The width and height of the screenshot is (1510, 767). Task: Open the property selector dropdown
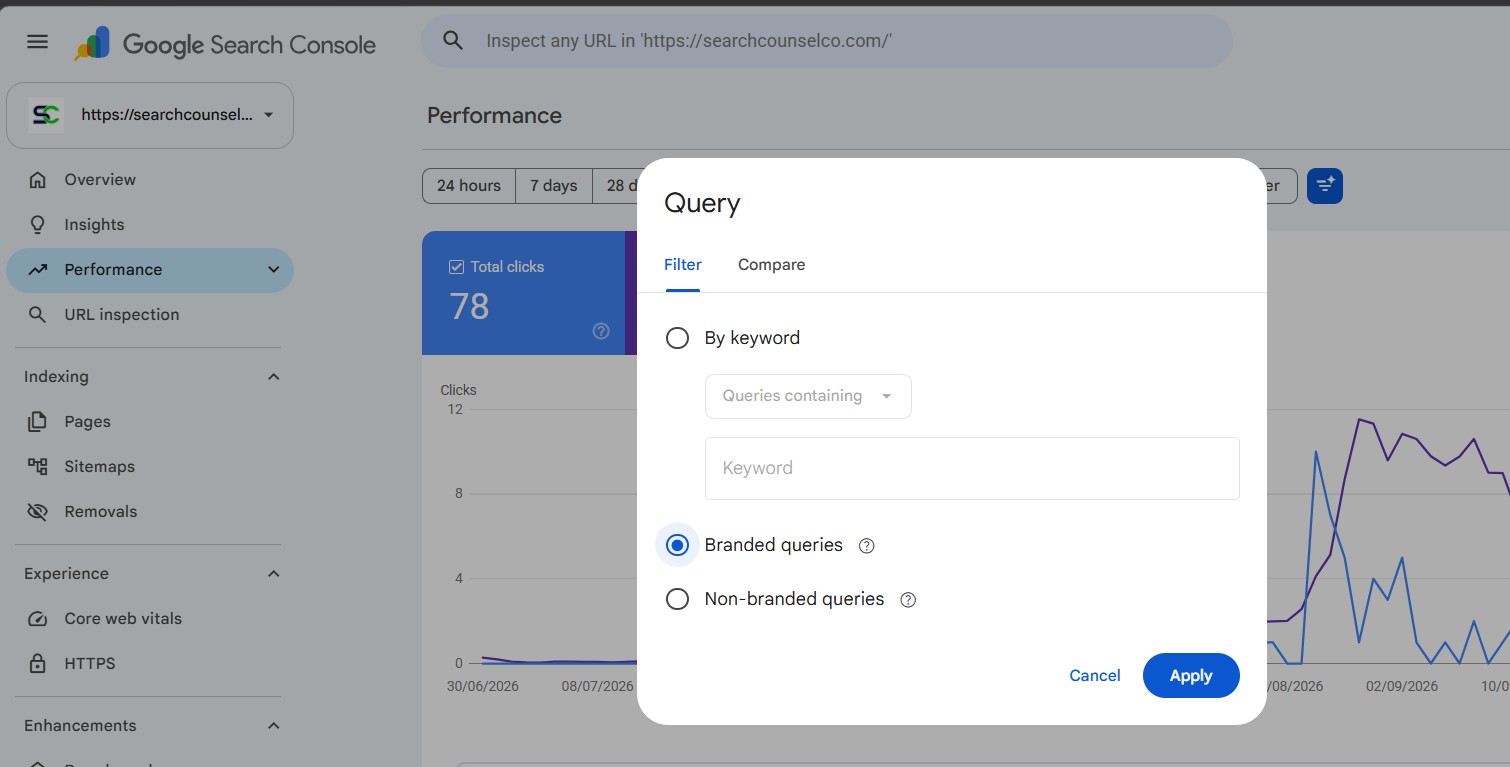coord(150,115)
